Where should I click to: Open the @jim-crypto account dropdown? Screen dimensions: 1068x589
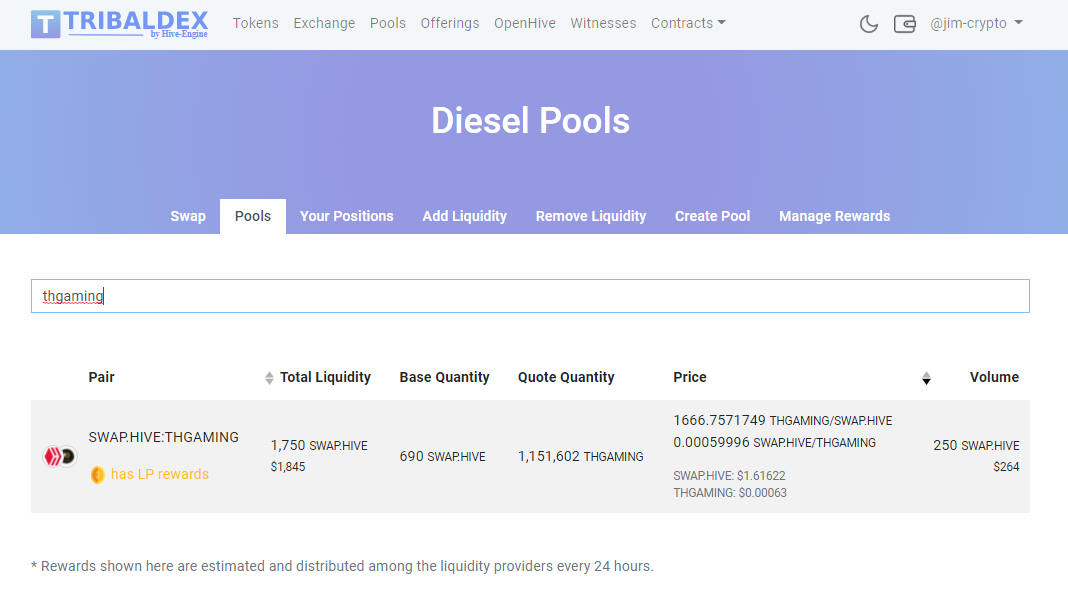975,23
